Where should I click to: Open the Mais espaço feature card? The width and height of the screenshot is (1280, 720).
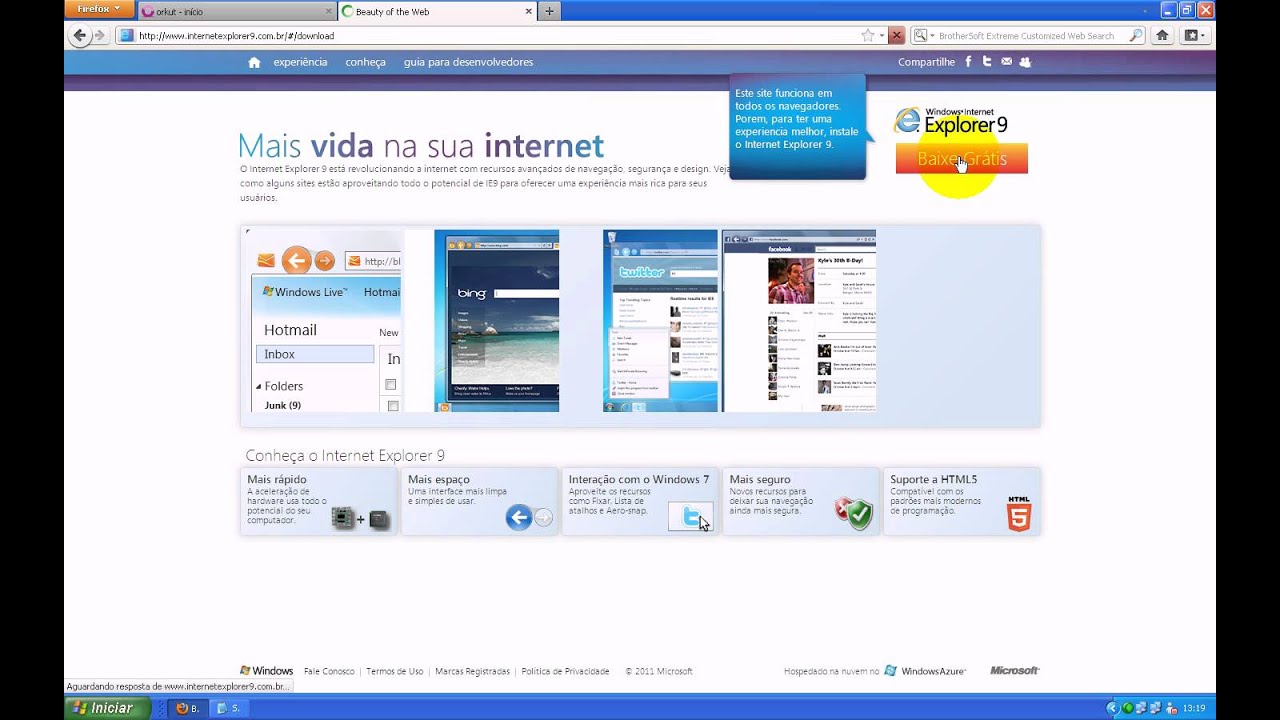(480, 501)
